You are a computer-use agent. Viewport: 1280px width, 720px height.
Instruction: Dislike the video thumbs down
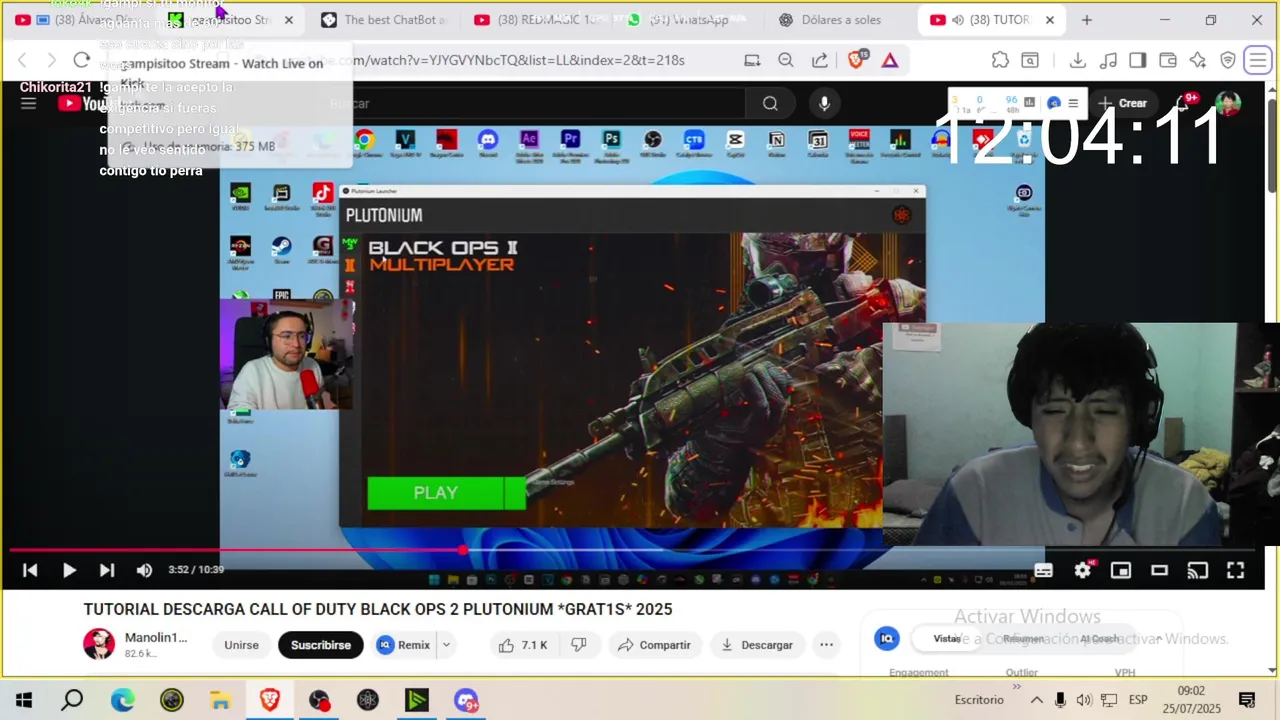pyautogui.click(x=579, y=645)
